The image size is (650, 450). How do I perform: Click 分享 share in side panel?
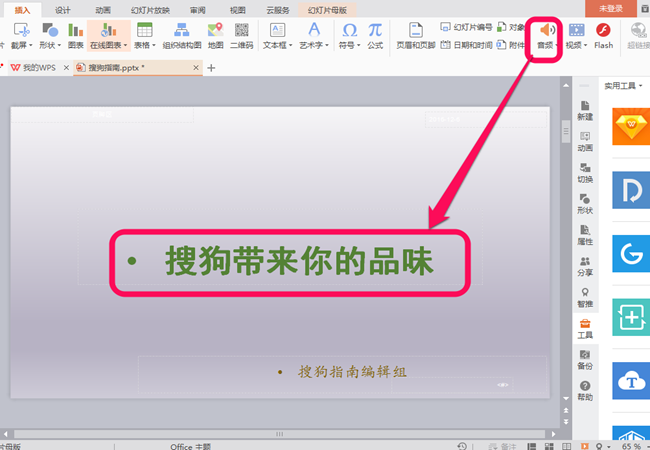585,266
